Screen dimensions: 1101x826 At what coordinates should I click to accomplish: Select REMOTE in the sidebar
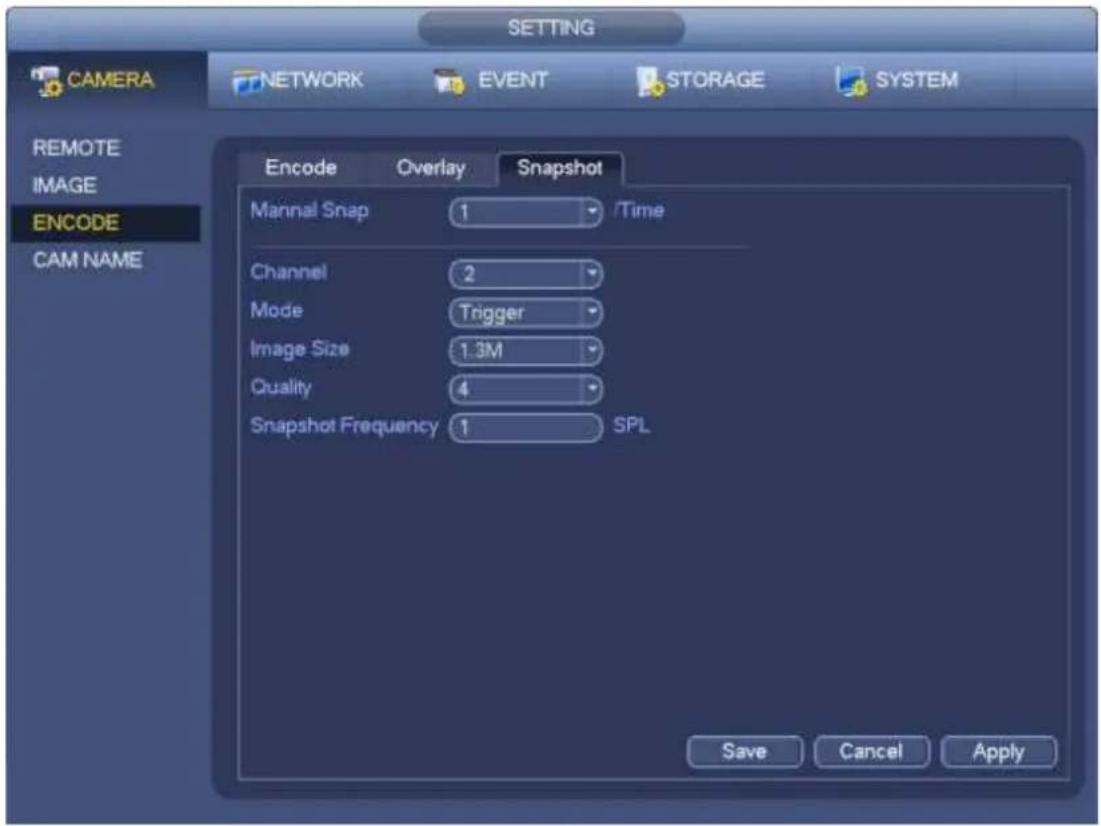[76, 148]
